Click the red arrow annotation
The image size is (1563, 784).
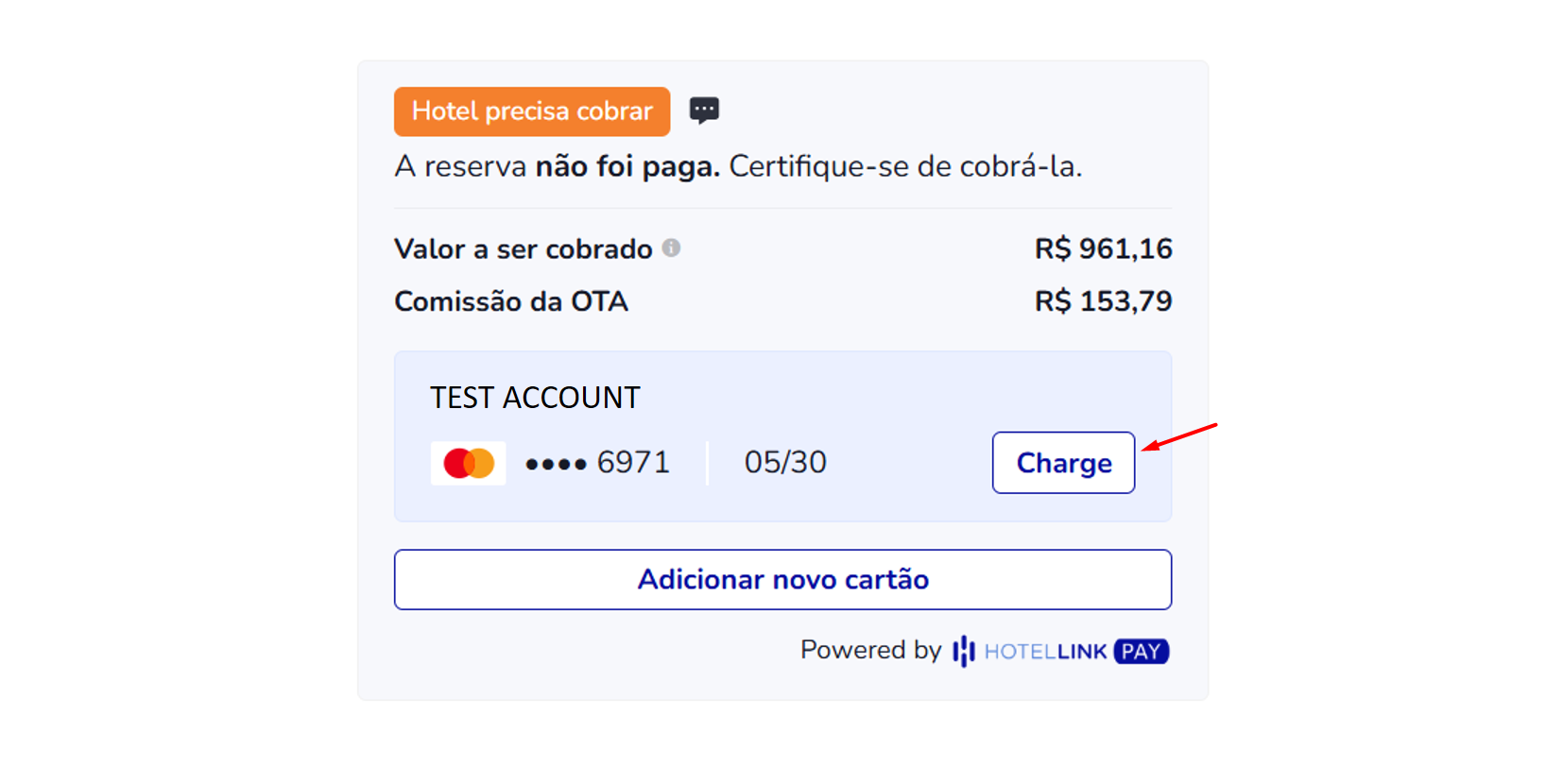pyautogui.click(x=1179, y=437)
